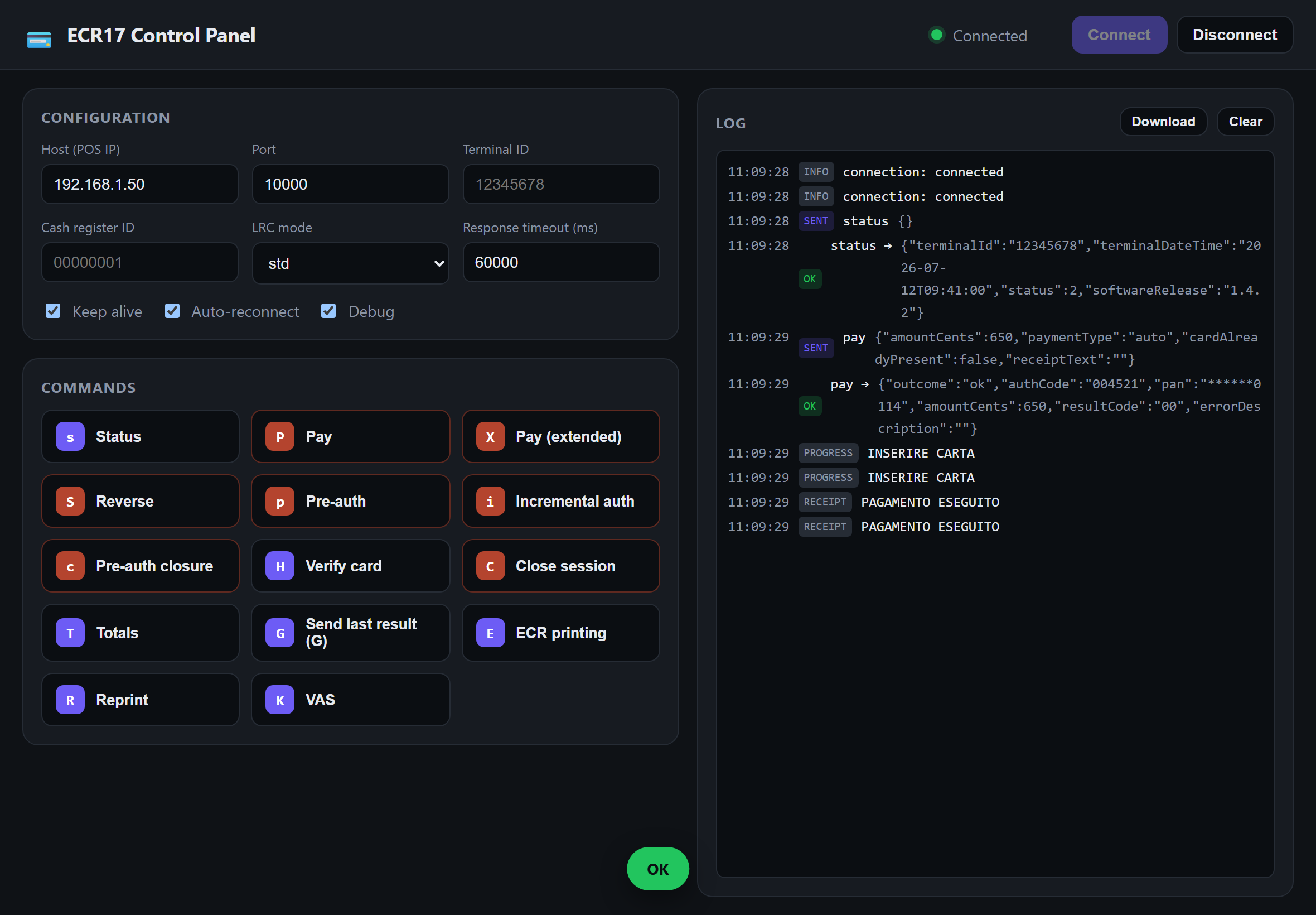Run the Pay (extended) command
This screenshot has height=915, width=1316.
560,436
